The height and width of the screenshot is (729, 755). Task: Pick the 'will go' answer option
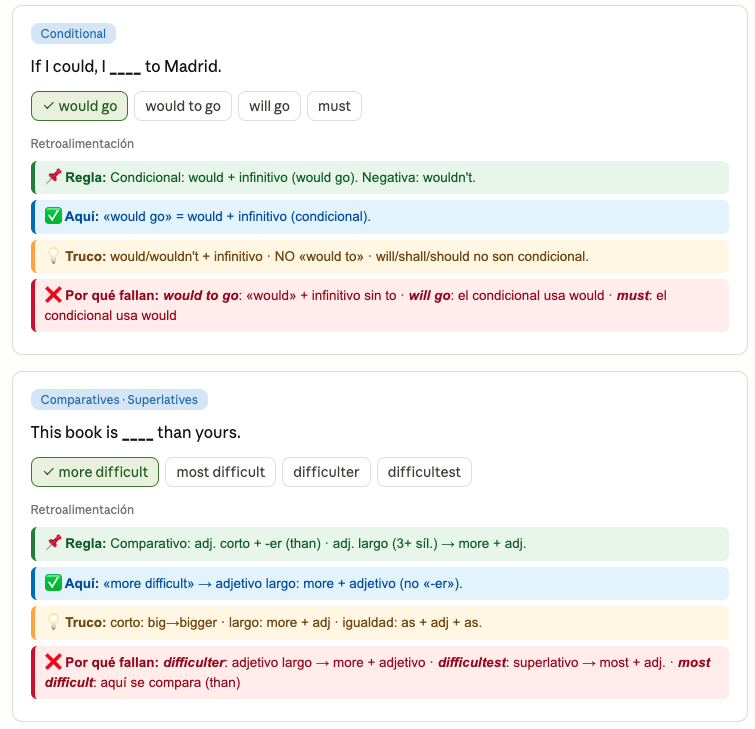(x=269, y=106)
